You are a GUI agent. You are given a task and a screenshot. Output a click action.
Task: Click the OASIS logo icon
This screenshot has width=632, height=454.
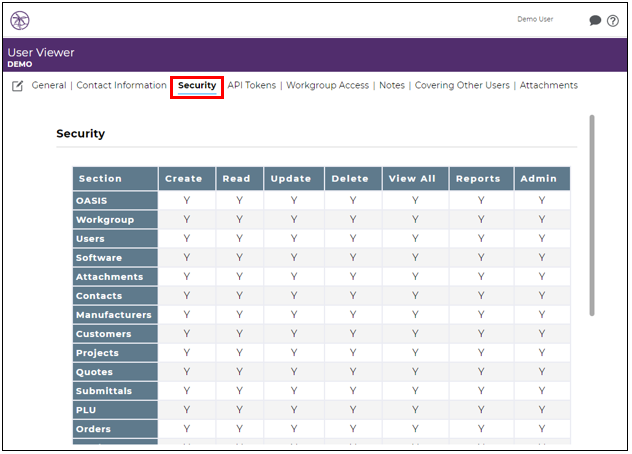20,20
